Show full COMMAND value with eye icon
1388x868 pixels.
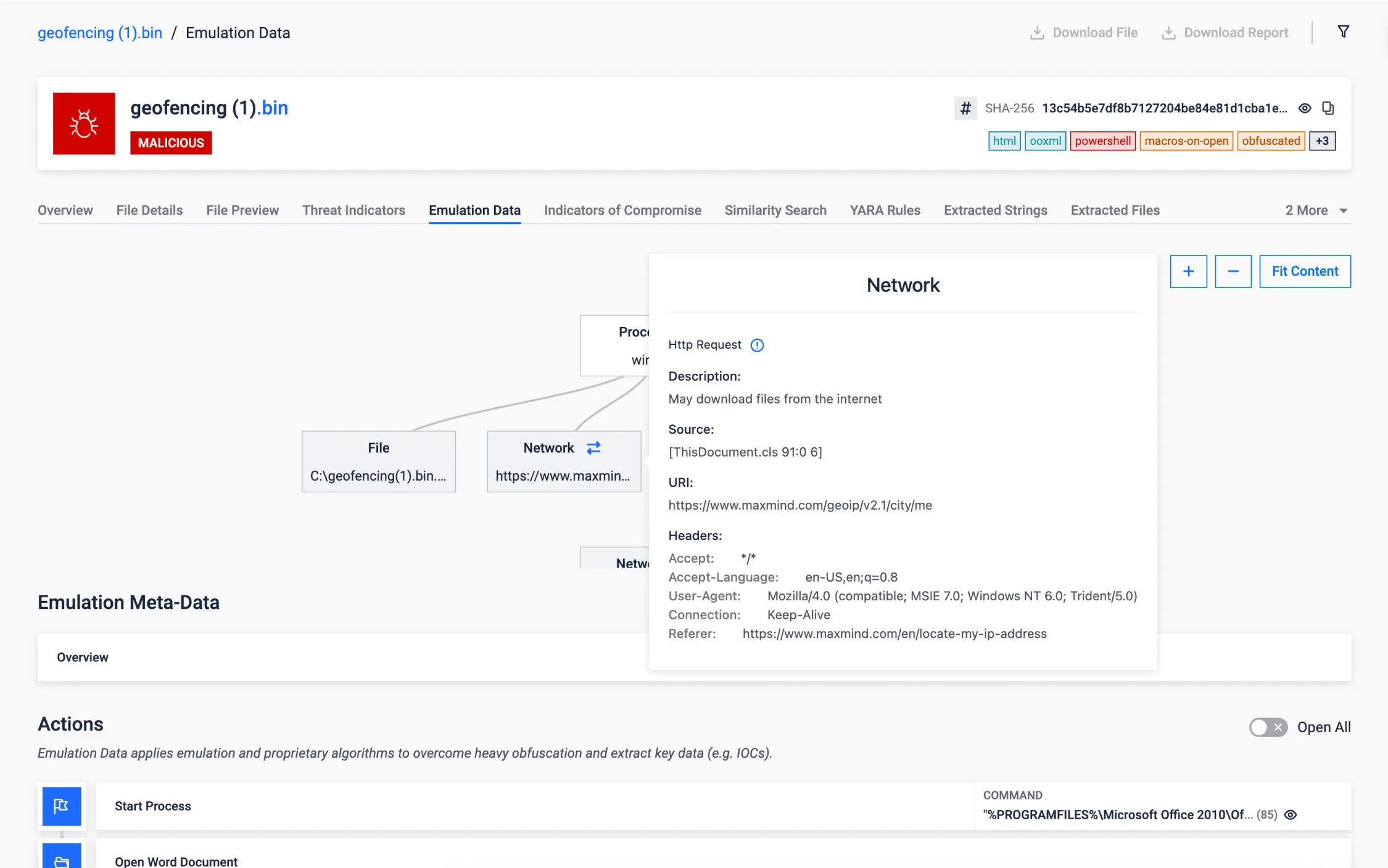tap(1291, 814)
